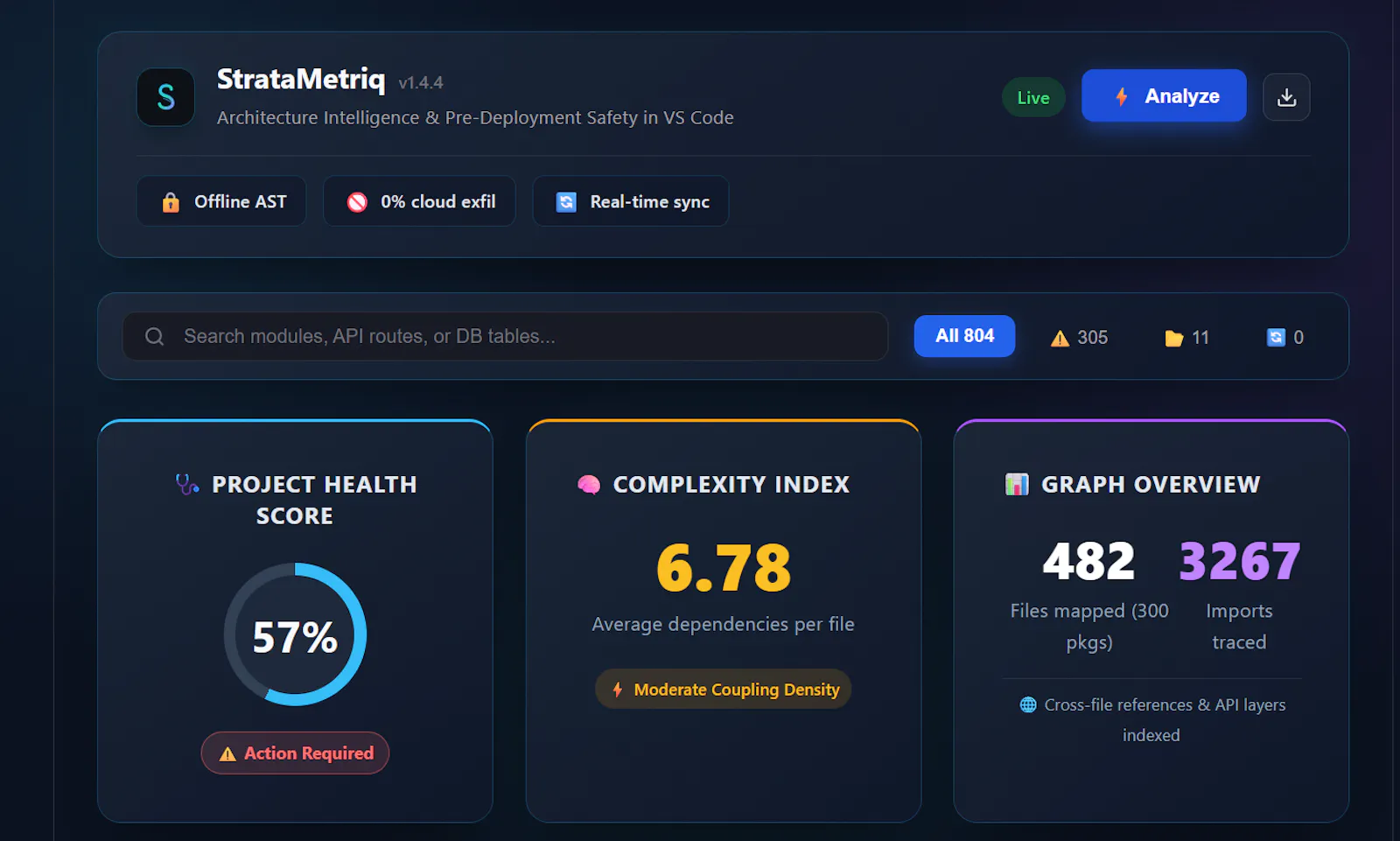Click the lock icon beside Offline AST
The image size is (1400, 841).
pos(171,202)
